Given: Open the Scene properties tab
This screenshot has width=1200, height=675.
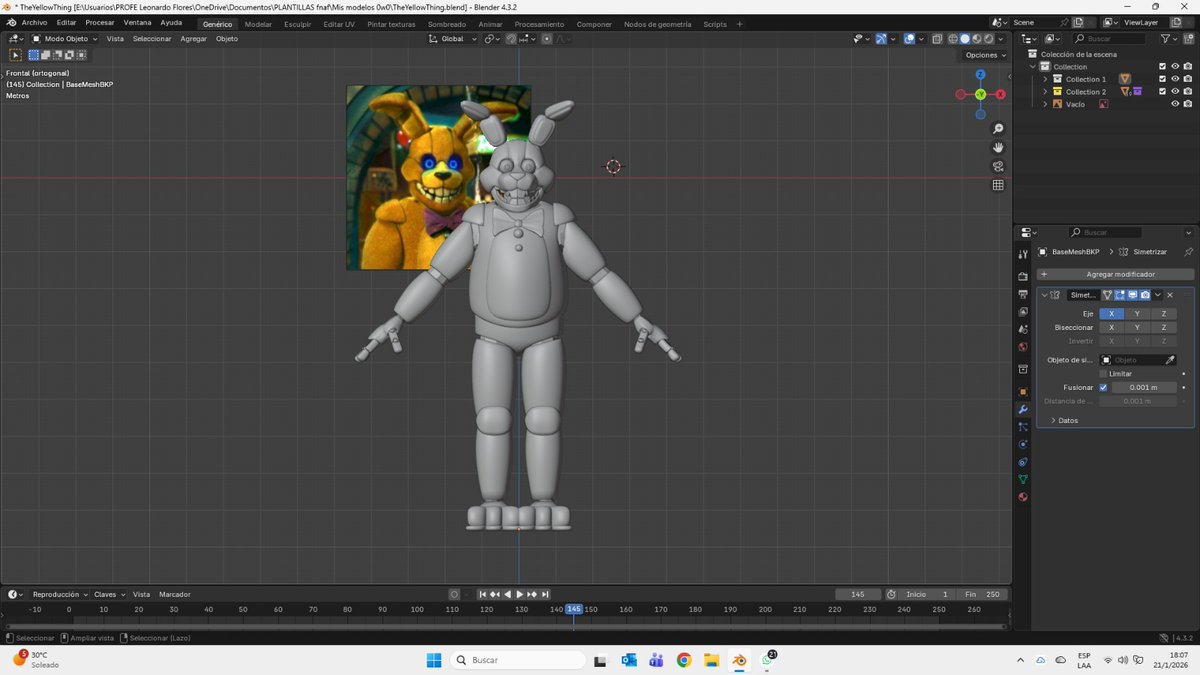Looking at the screenshot, I should pos(1023,329).
